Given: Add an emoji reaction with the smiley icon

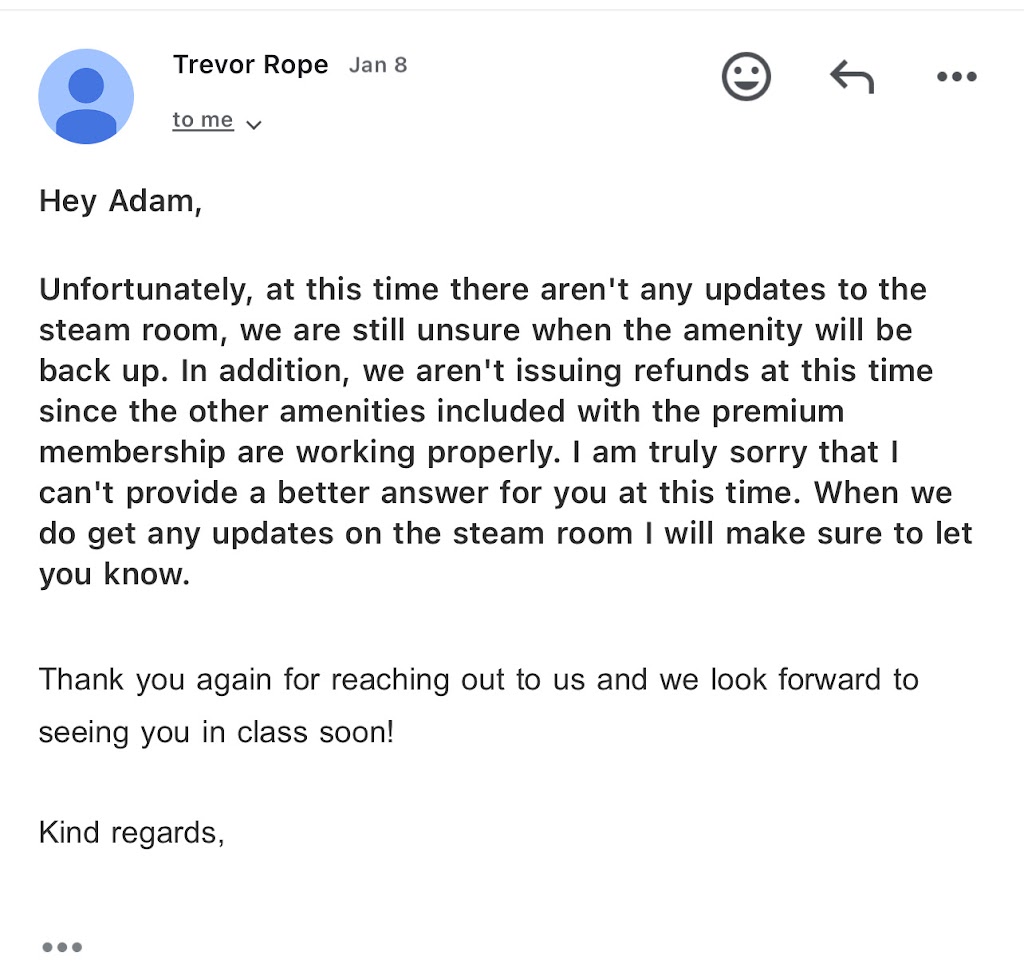Looking at the screenshot, I should point(746,77).
